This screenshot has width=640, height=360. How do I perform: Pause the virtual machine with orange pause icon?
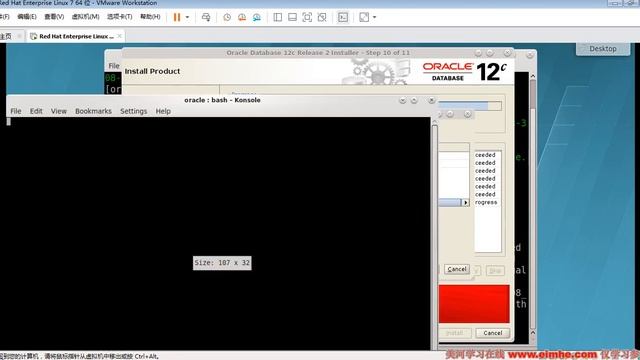click(x=177, y=17)
